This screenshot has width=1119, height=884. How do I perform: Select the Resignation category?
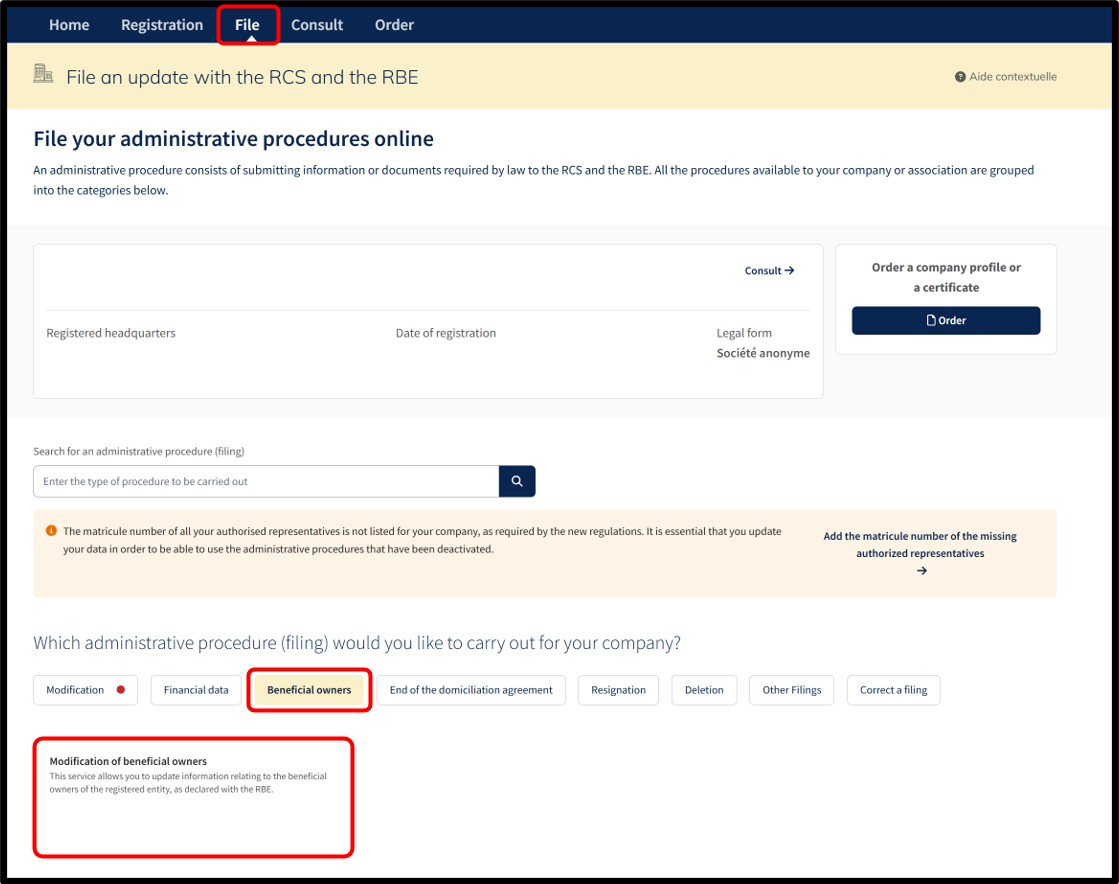point(618,690)
